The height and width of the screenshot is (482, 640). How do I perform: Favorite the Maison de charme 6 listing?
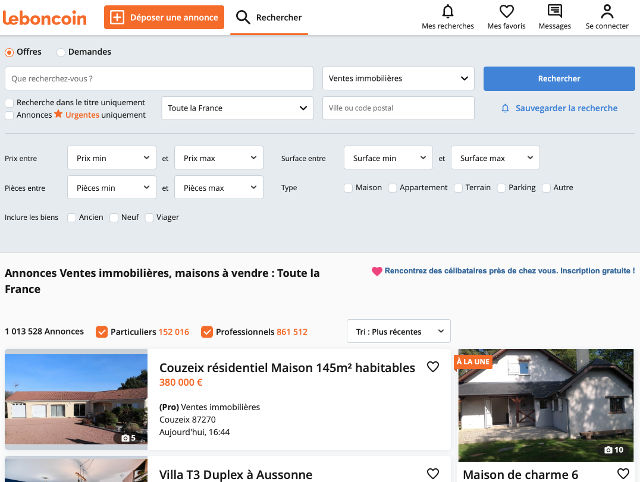(x=623, y=473)
